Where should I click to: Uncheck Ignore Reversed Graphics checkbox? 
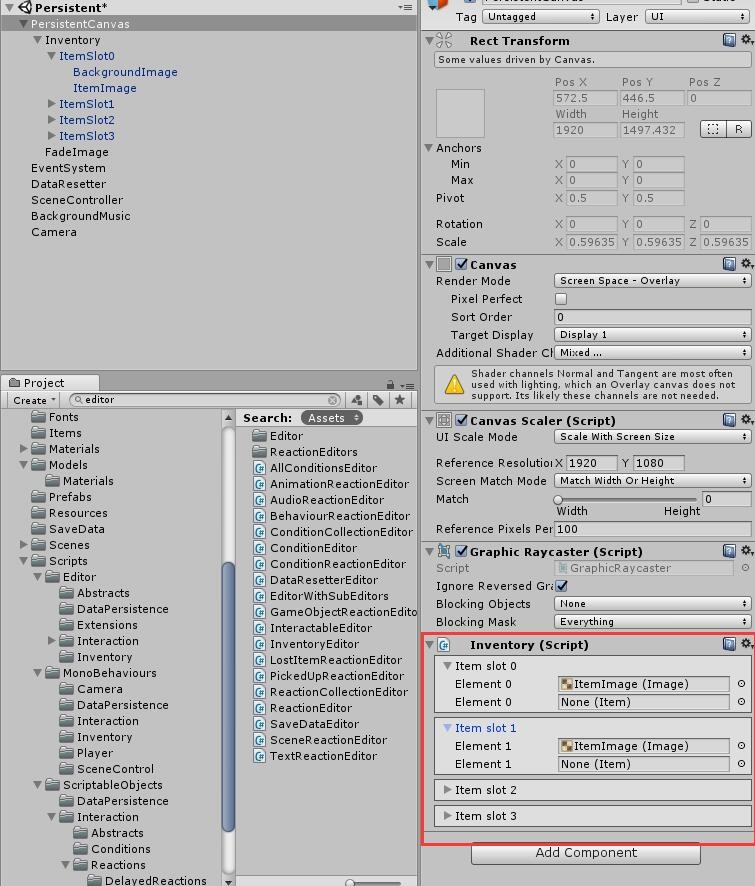point(561,586)
